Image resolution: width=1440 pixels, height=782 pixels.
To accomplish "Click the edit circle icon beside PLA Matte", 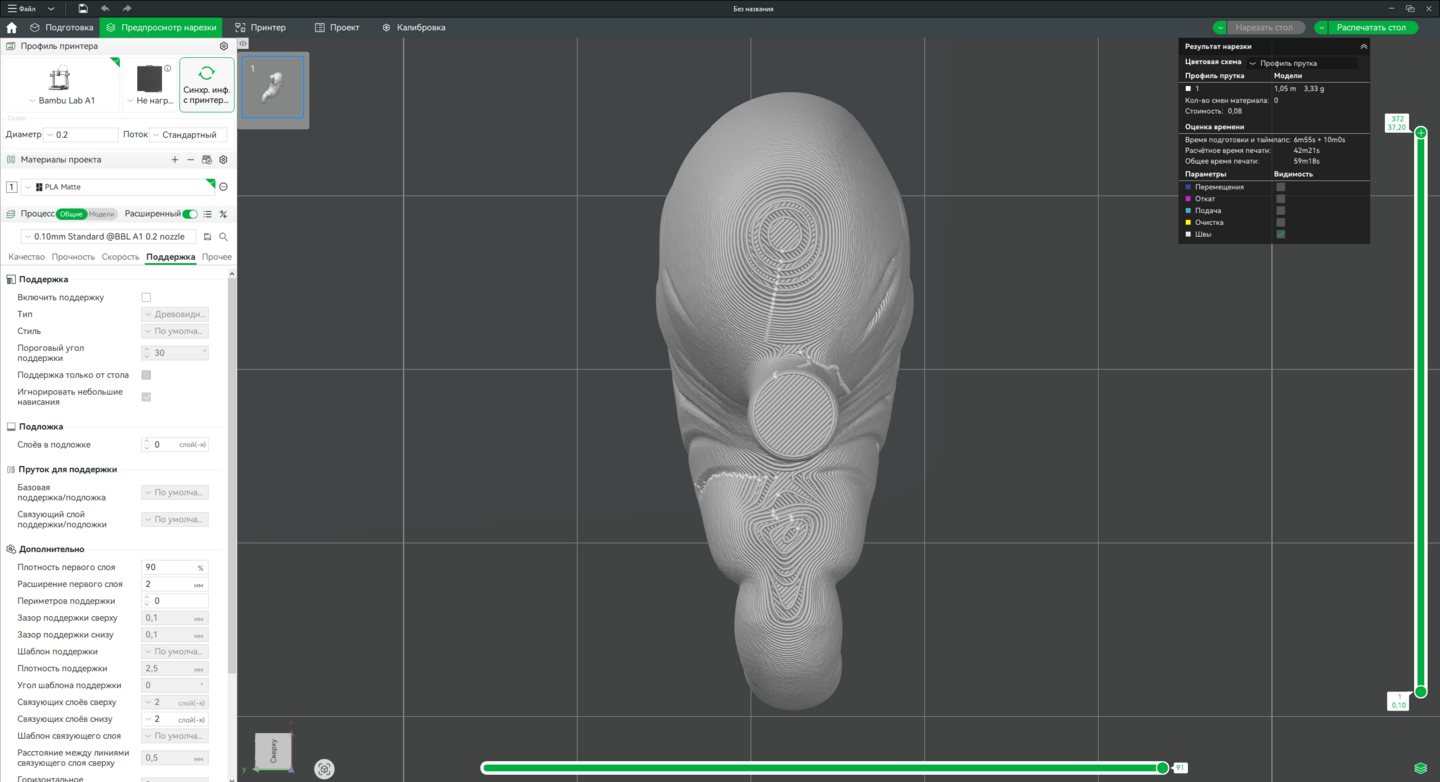I will 223,187.
